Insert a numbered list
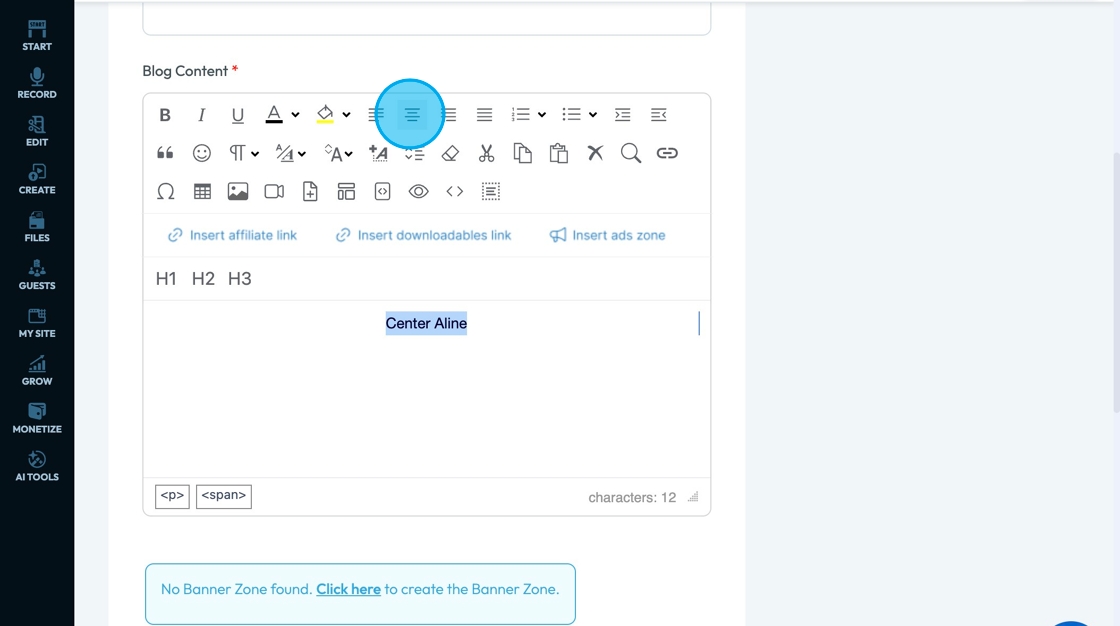Image resolution: width=1120 pixels, height=626 pixels. point(521,115)
